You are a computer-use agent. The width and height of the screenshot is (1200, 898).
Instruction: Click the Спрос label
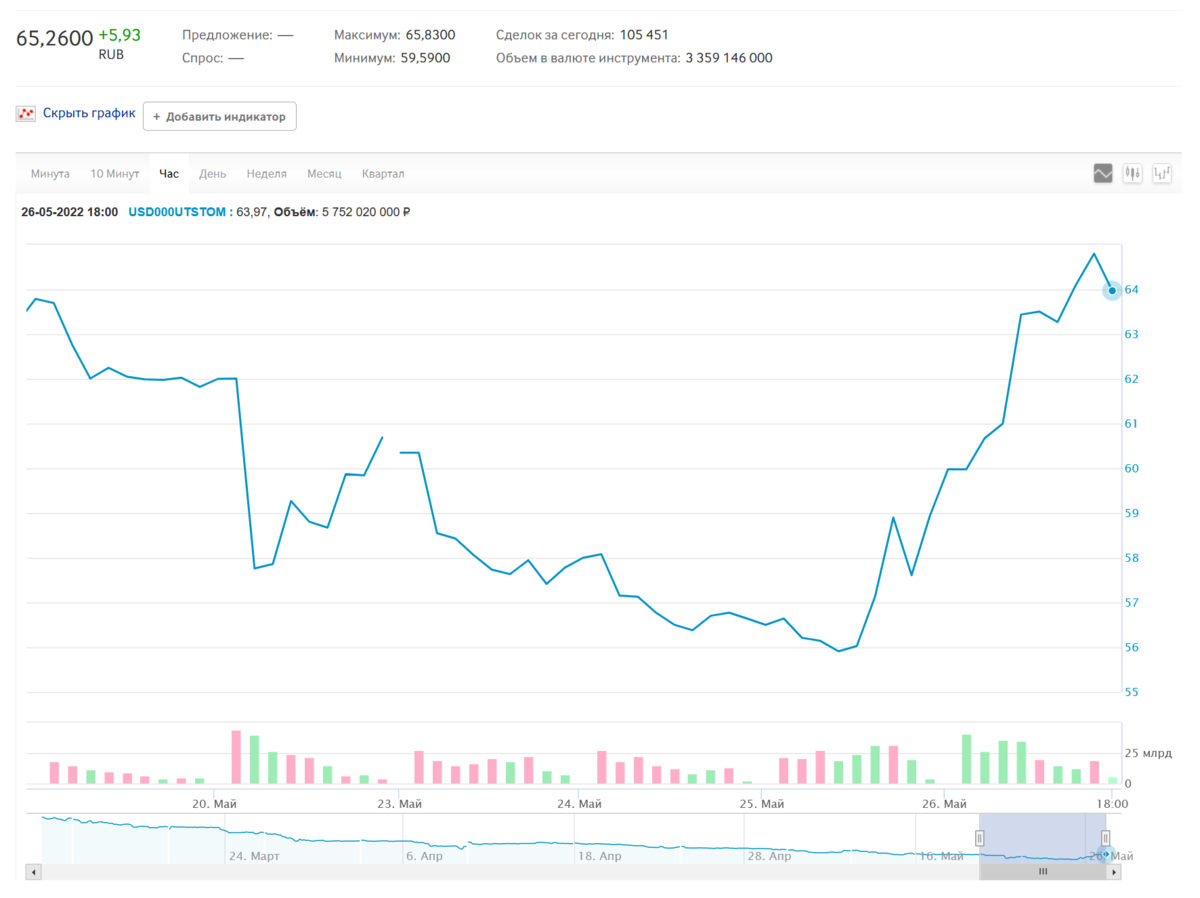(x=203, y=58)
